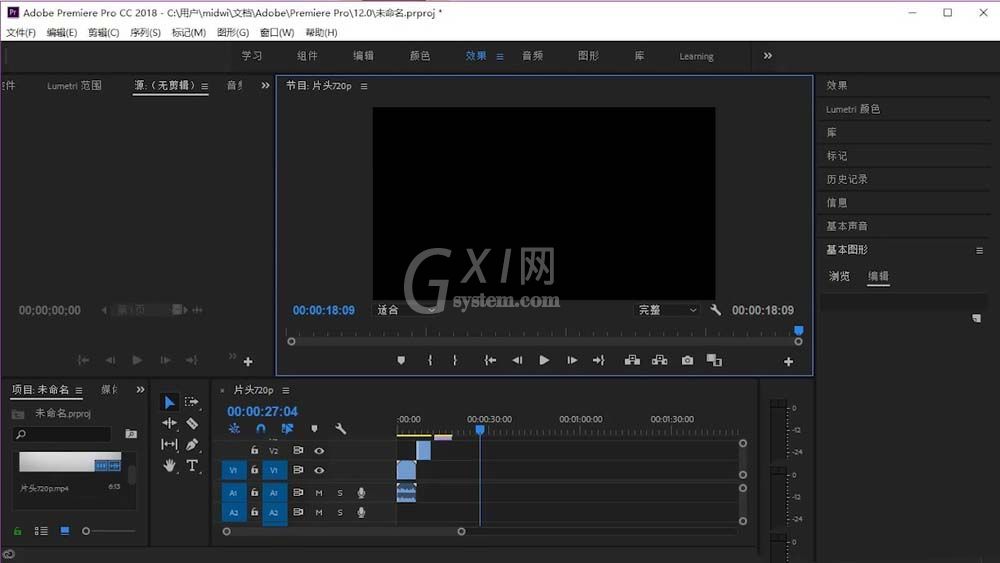Click the Extract button in program monitor
This screenshot has width=1000, height=563.
pyautogui.click(x=659, y=361)
